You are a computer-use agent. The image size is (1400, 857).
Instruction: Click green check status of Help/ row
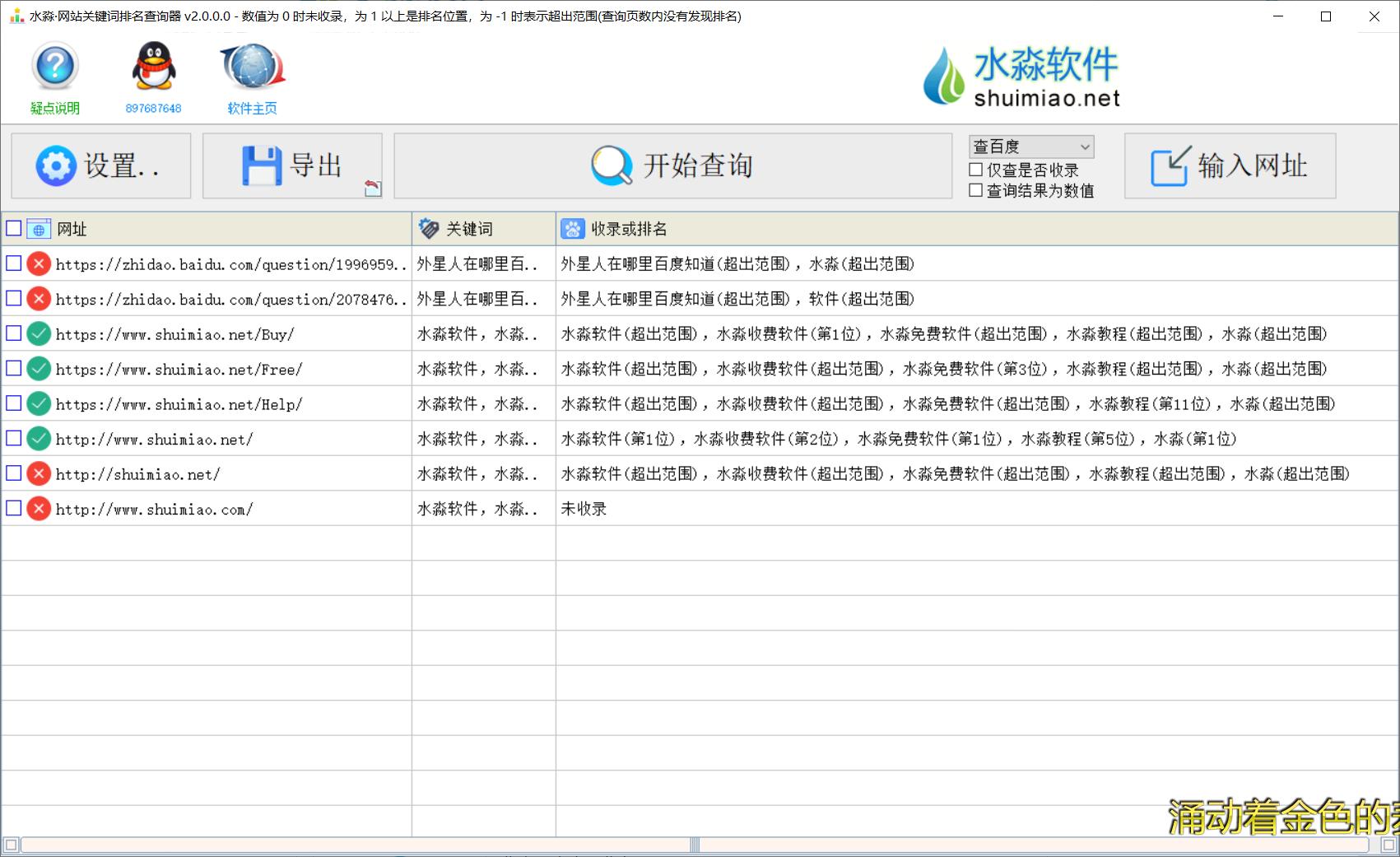[39, 403]
